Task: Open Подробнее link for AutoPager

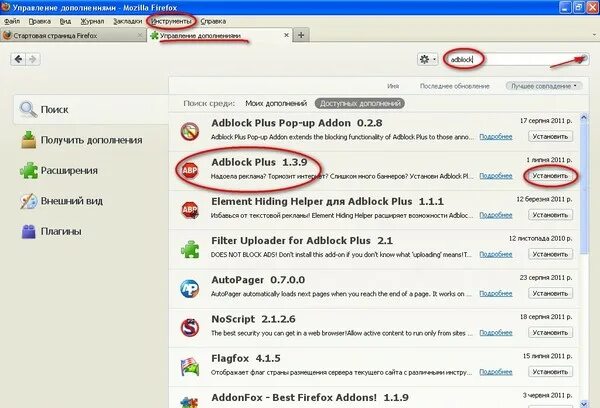Action: [x=496, y=294]
